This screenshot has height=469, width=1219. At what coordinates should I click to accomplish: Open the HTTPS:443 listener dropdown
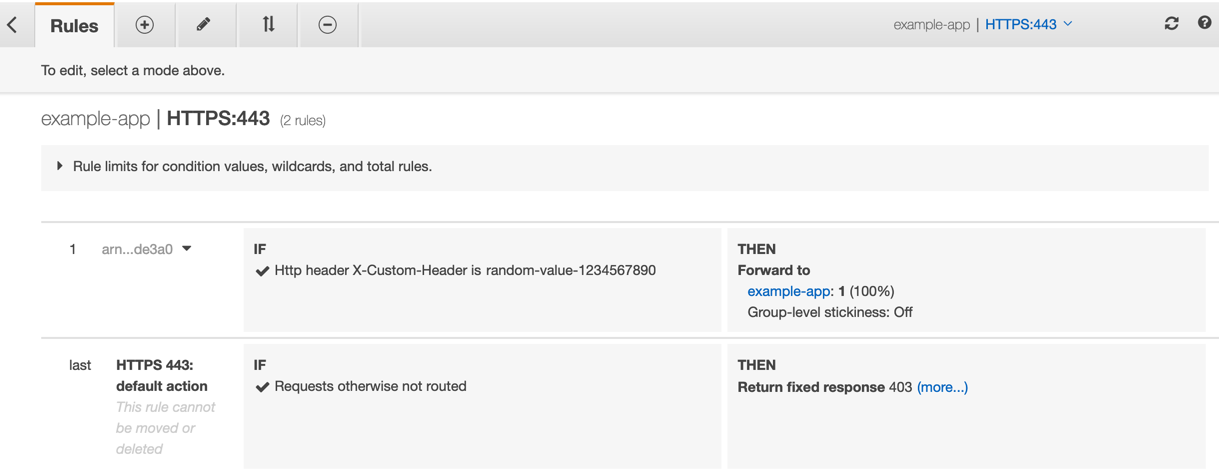1029,24
